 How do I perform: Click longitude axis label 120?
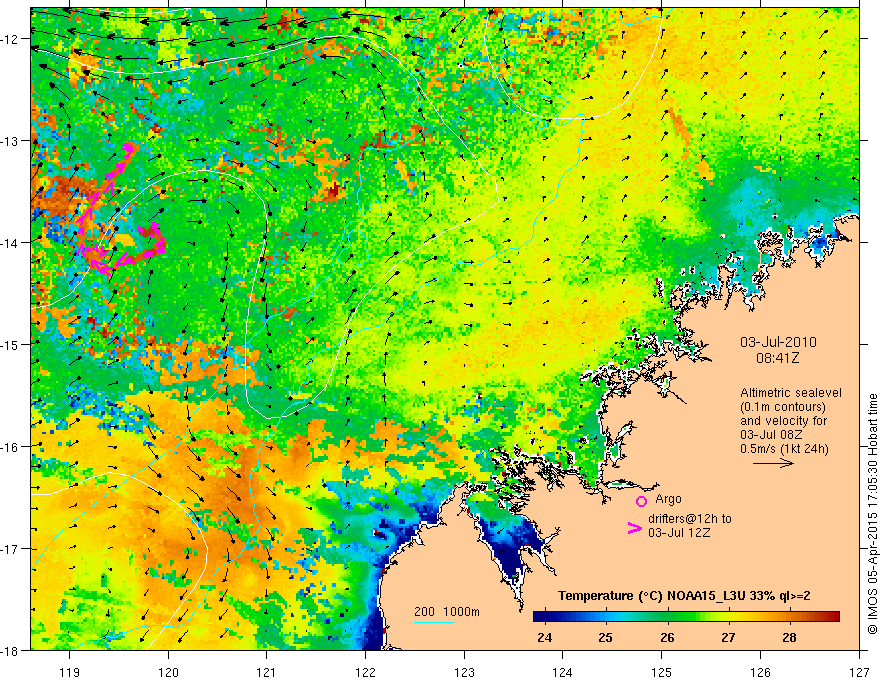168,672
